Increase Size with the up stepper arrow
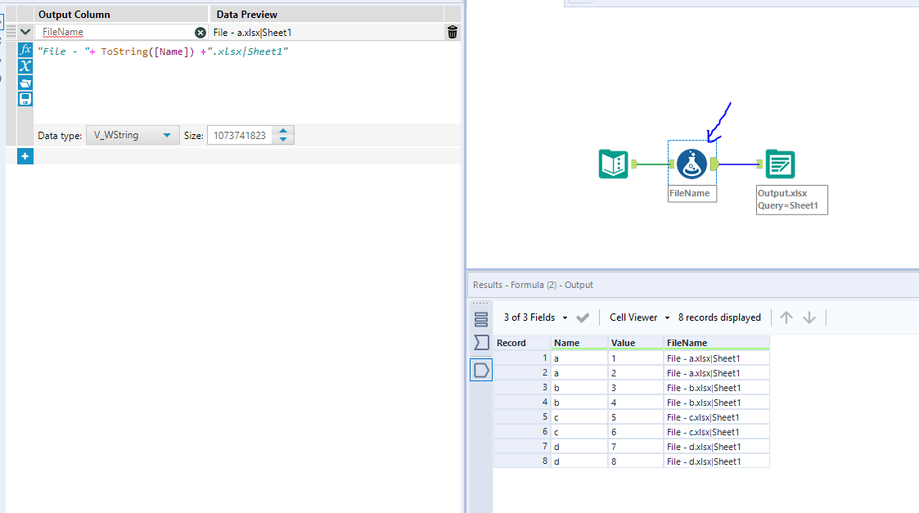The image size is (919, 513). coord(283,131)
